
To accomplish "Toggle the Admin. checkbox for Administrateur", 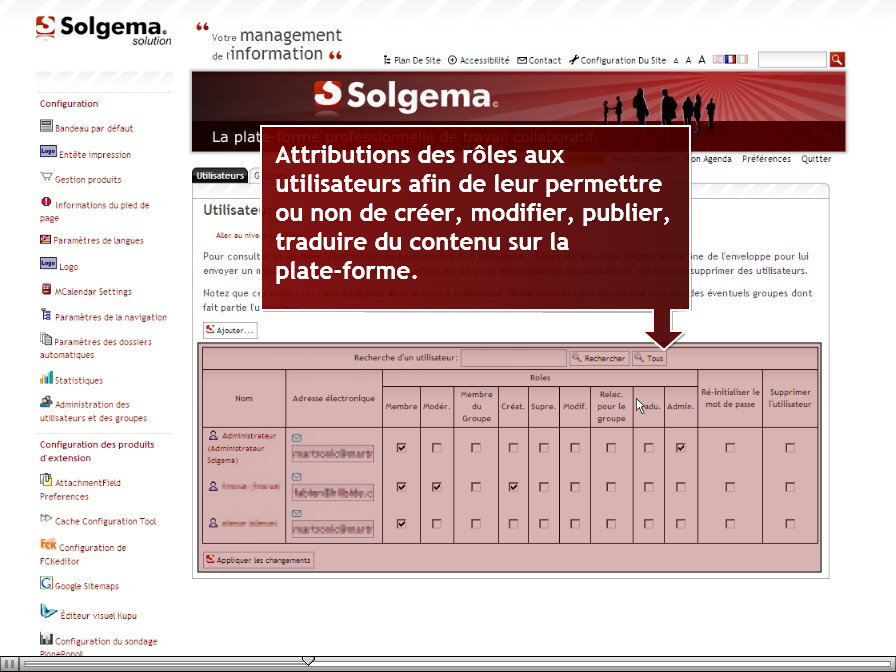I will tap(681, 447).
